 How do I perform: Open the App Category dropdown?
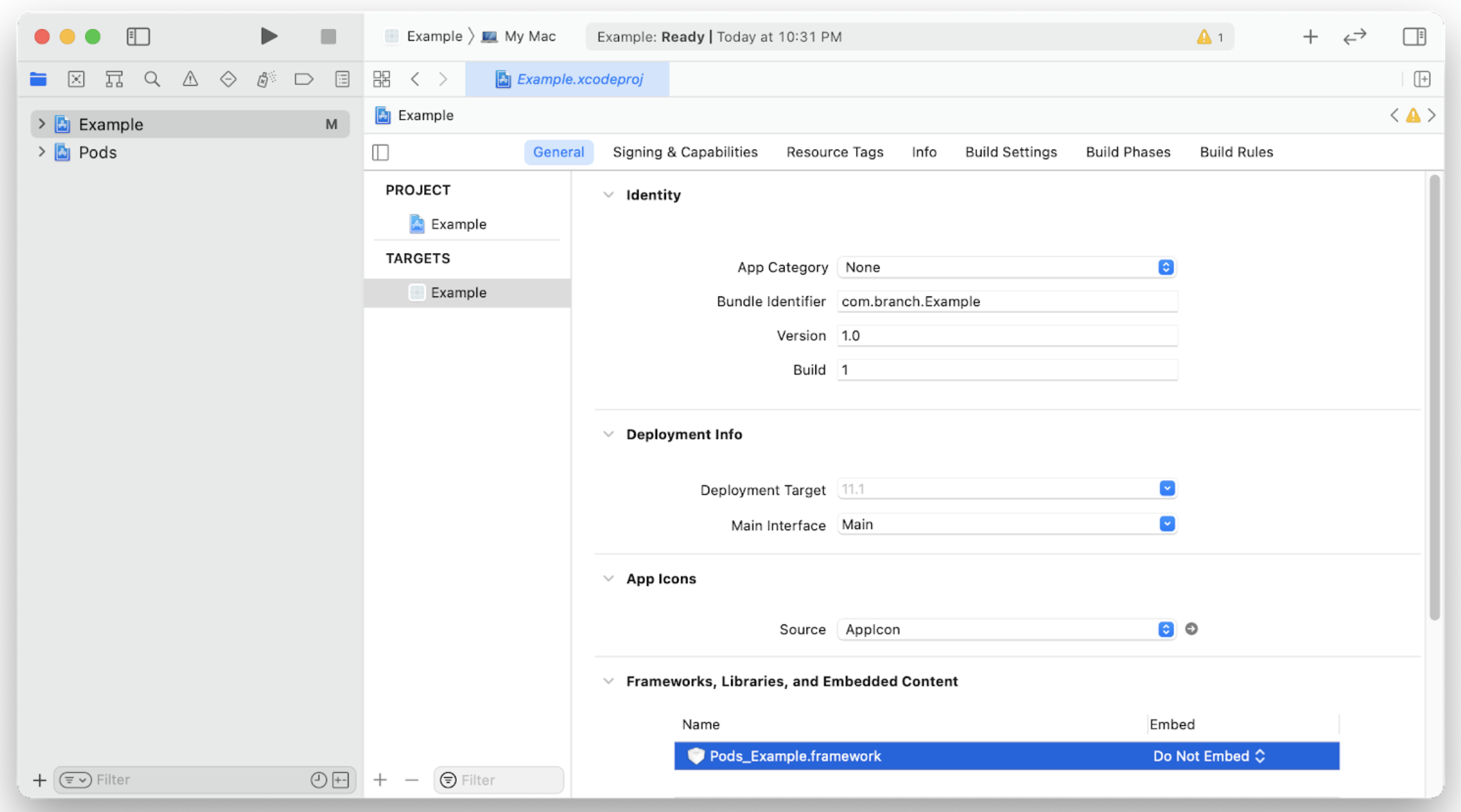[x=1007, y=267]
